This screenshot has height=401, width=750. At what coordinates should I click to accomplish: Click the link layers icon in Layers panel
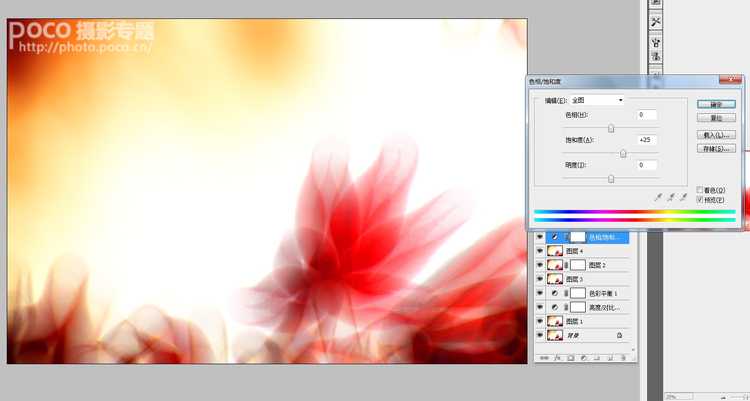tap(545, 357)
